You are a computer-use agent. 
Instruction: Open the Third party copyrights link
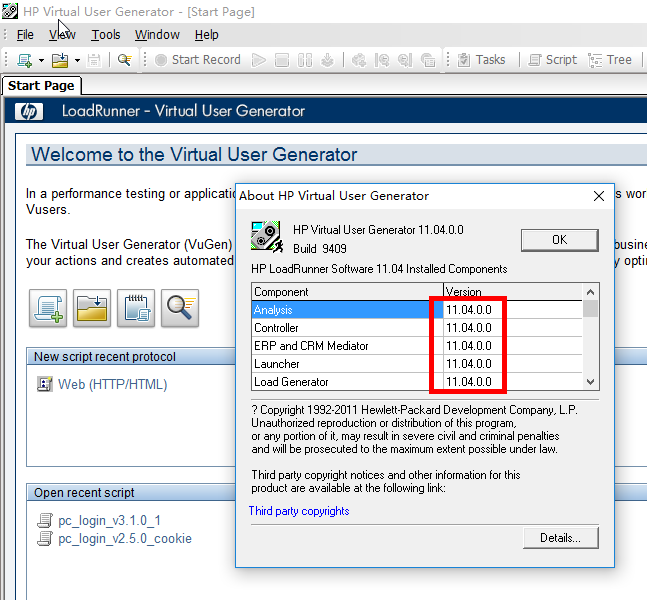pyautogui.click(x=299, y=511)
